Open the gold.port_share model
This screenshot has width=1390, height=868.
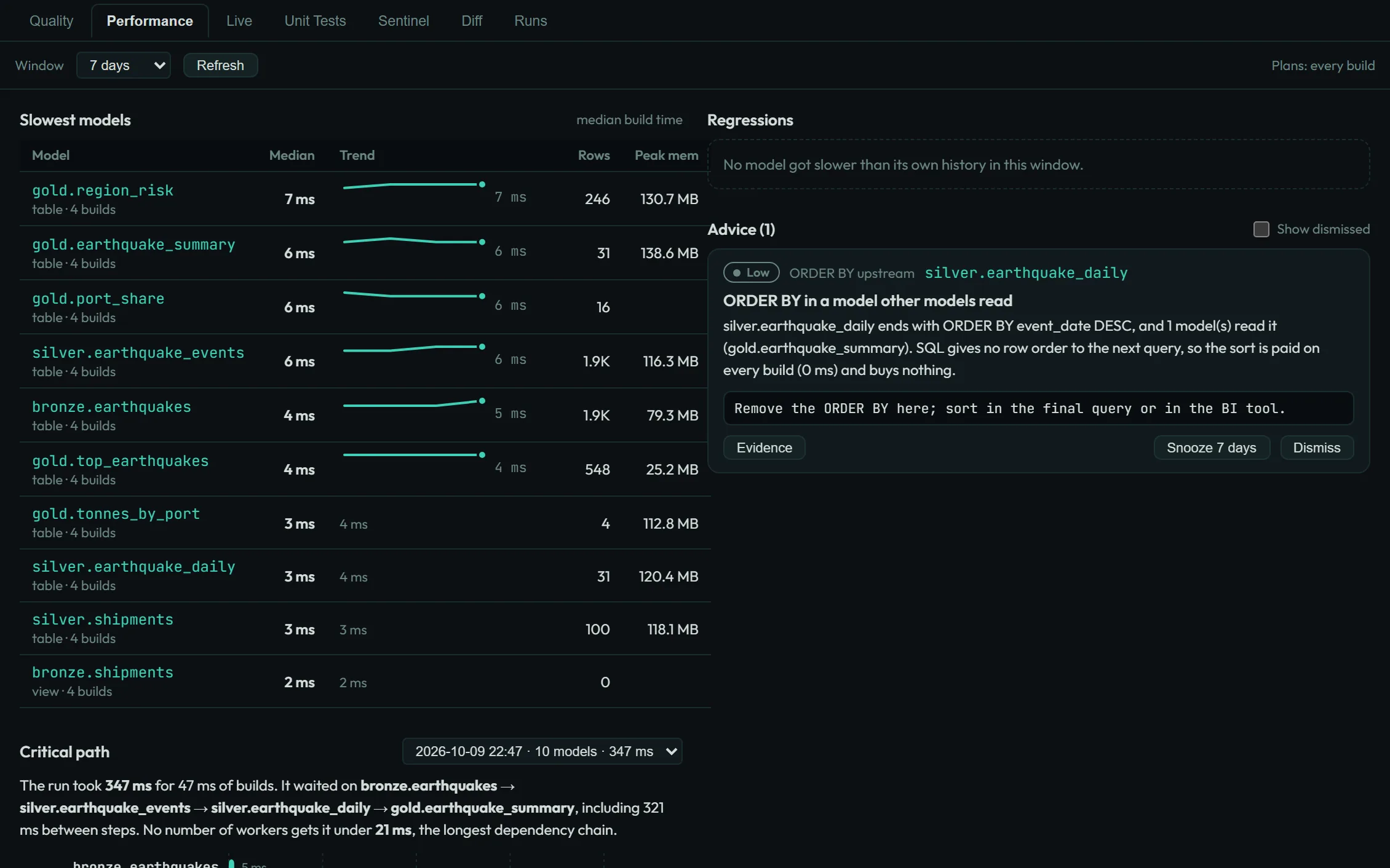click(98, 299)
